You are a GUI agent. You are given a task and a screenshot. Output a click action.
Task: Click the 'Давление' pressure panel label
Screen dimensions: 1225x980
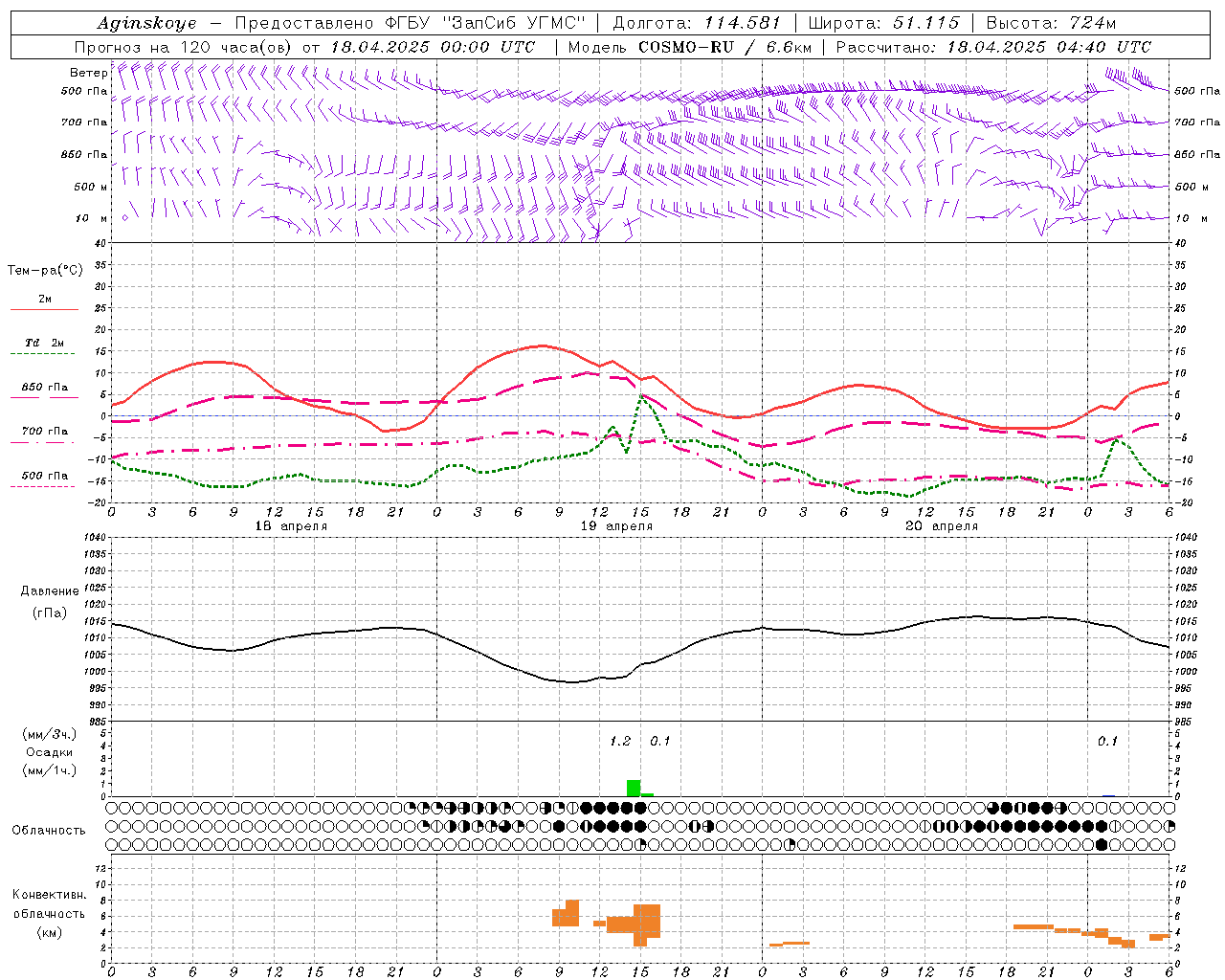[x=50, y=591]
